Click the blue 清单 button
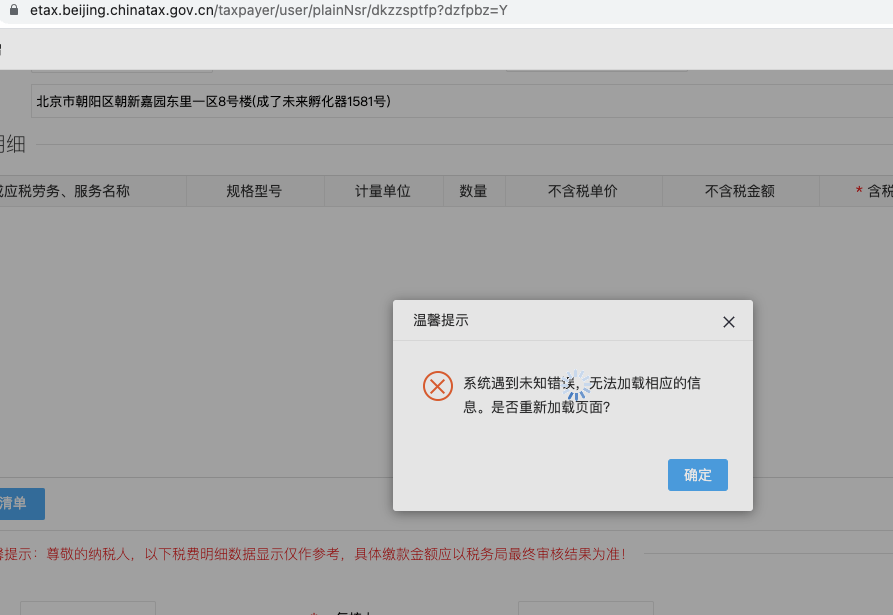 [x=21, y=503]
